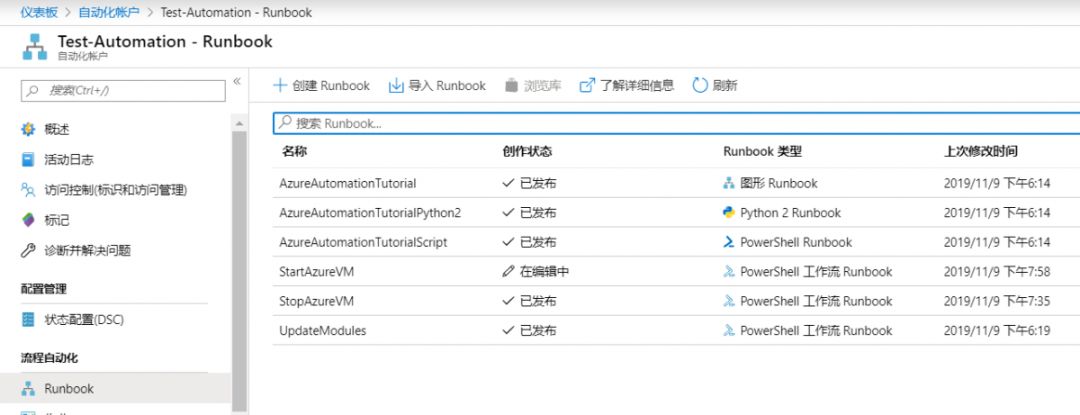Viewport: 1080px width, 415px height.
Task: Go to 自动化帐户 breadcrumb
Action: click(x=109, y=12)
